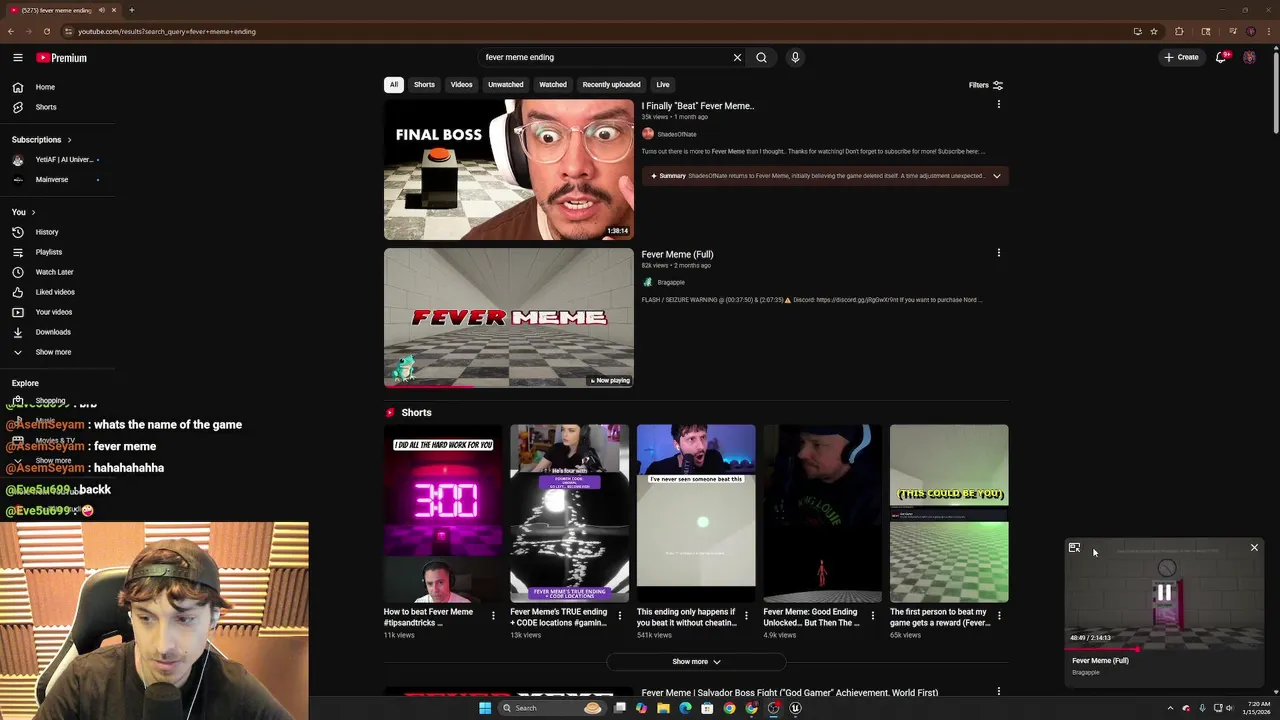
Task: Select the Watched filter chip
Action: [553, 85]
